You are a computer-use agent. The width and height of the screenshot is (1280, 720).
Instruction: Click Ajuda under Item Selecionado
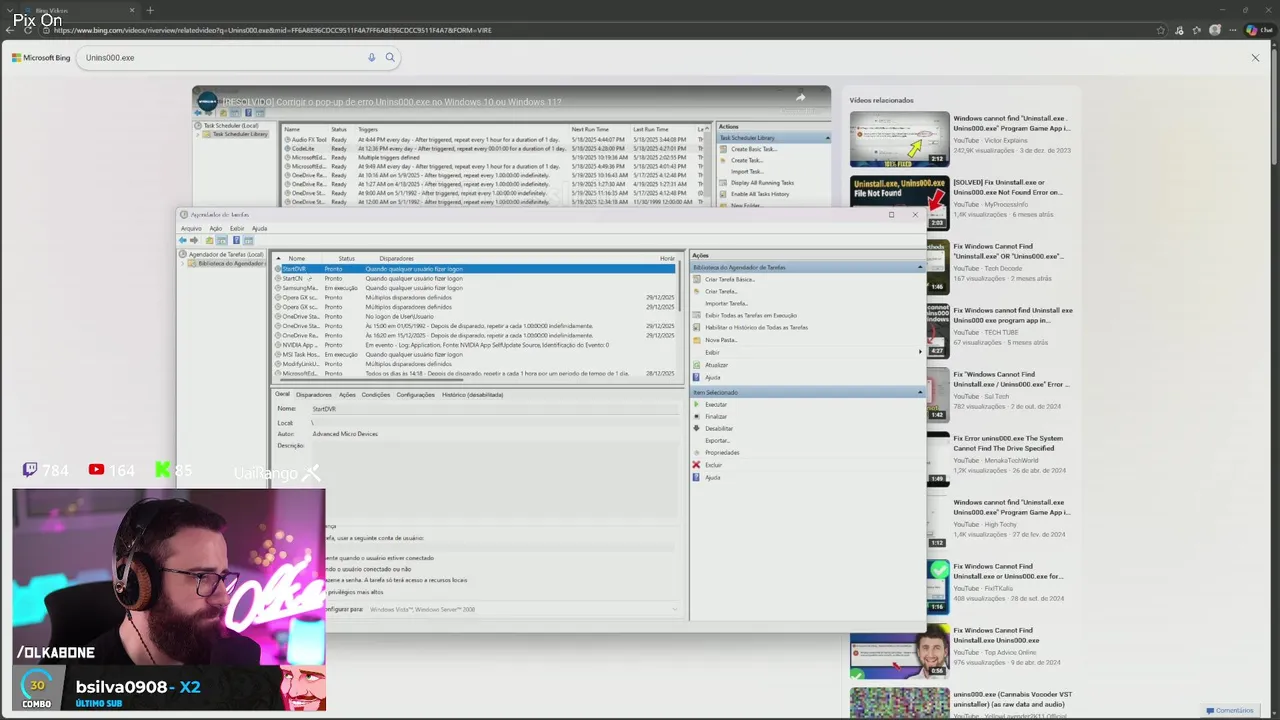(712, 477)
